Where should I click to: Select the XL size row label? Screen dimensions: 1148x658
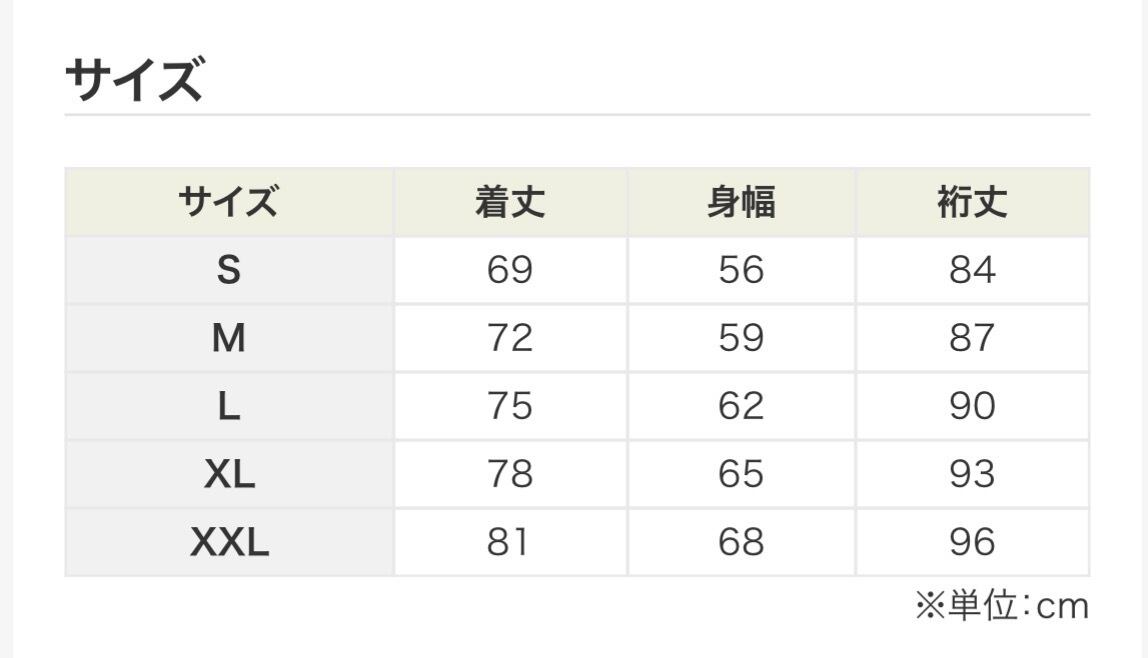[229, 474]
